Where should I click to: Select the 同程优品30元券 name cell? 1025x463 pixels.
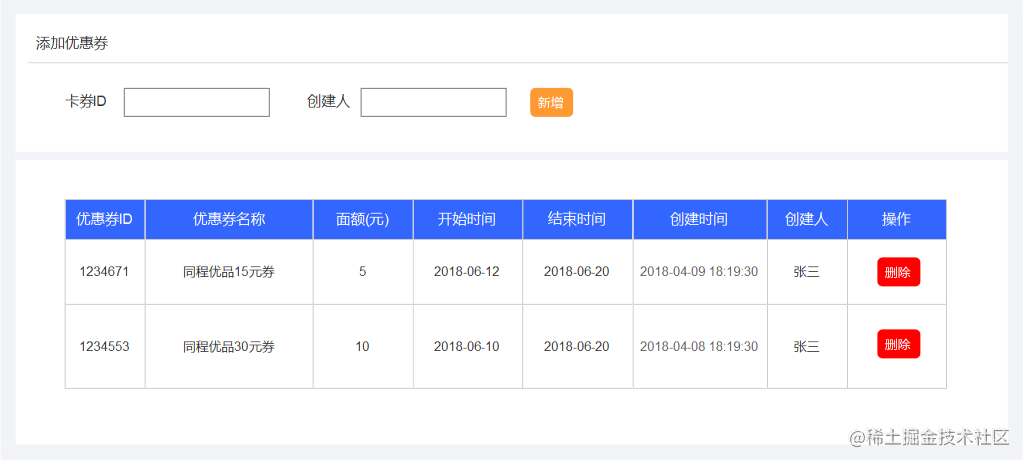point(229,347)
